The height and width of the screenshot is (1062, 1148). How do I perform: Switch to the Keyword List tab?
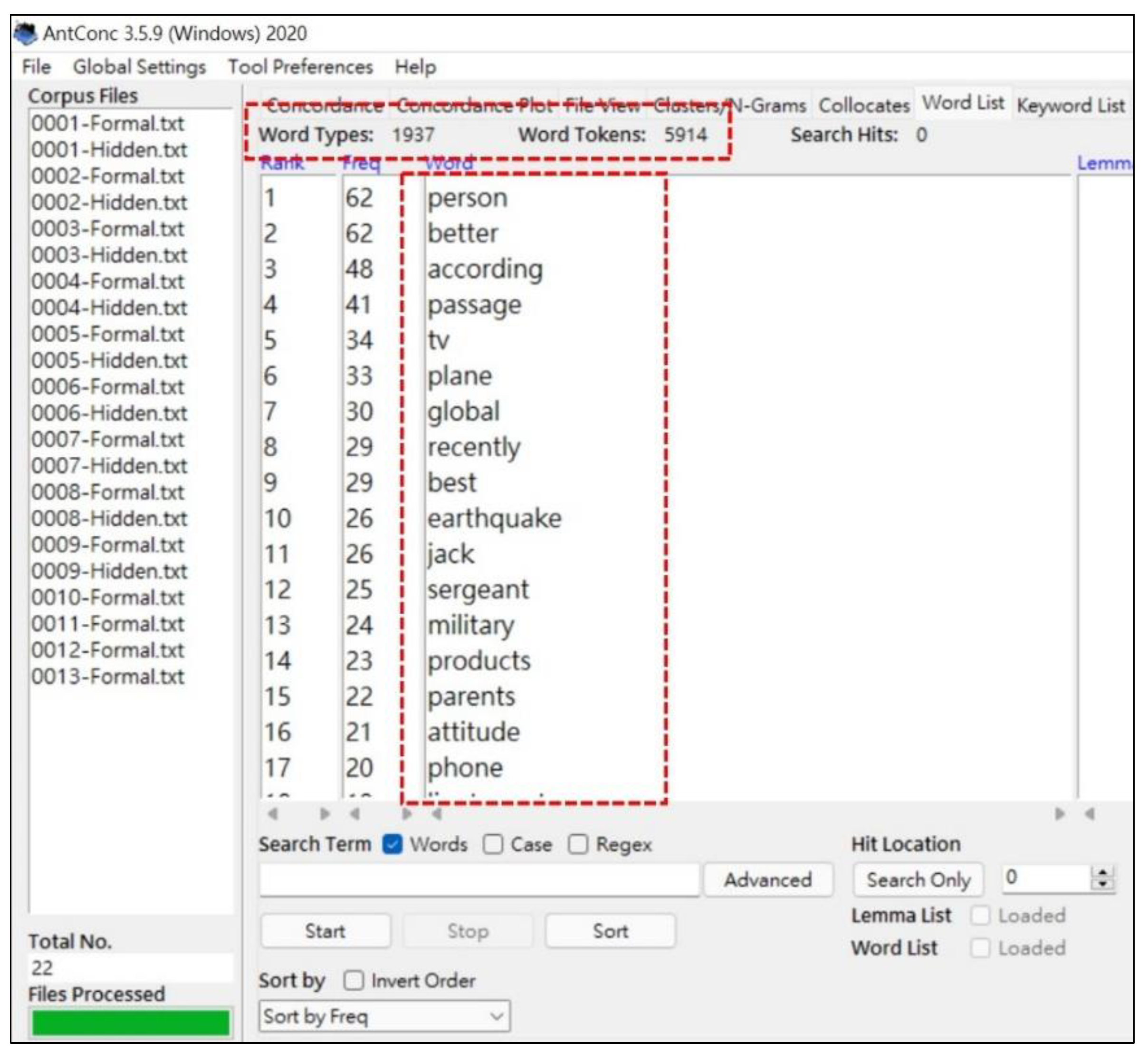1071,105
